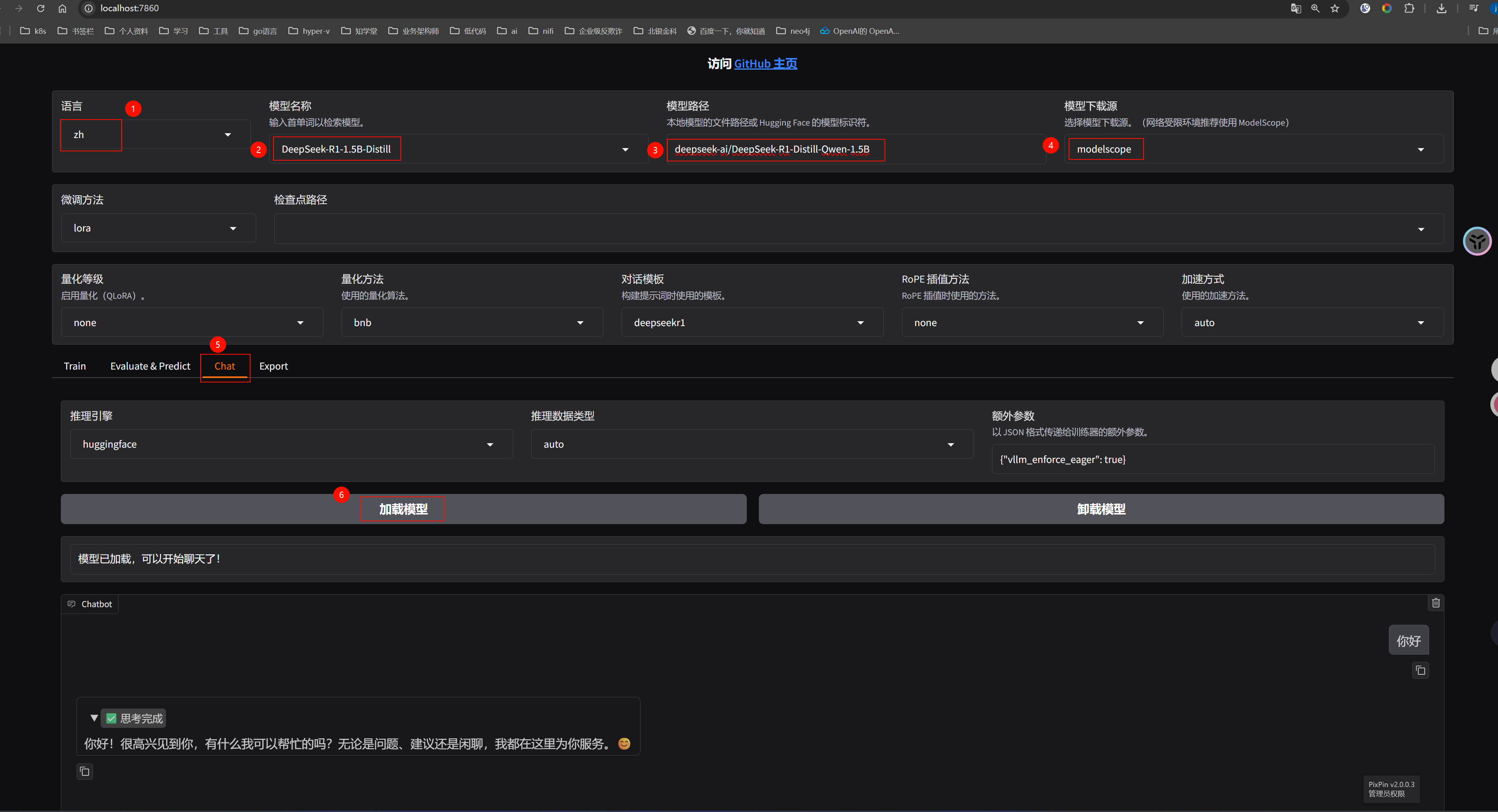Open the browser downloads icon

[x=1441, y=8]
